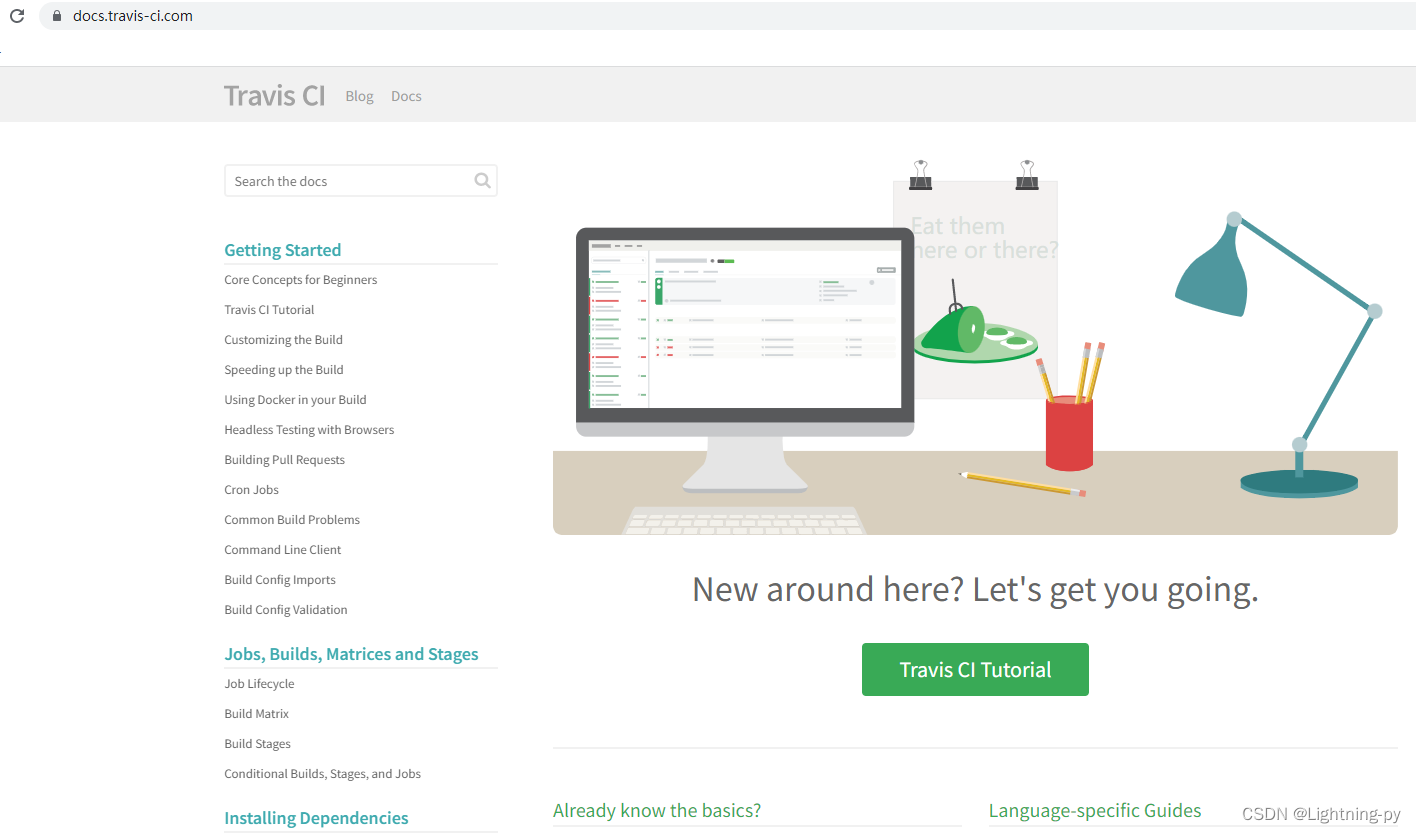Open Speeding up the Build page

click(284, 370)
